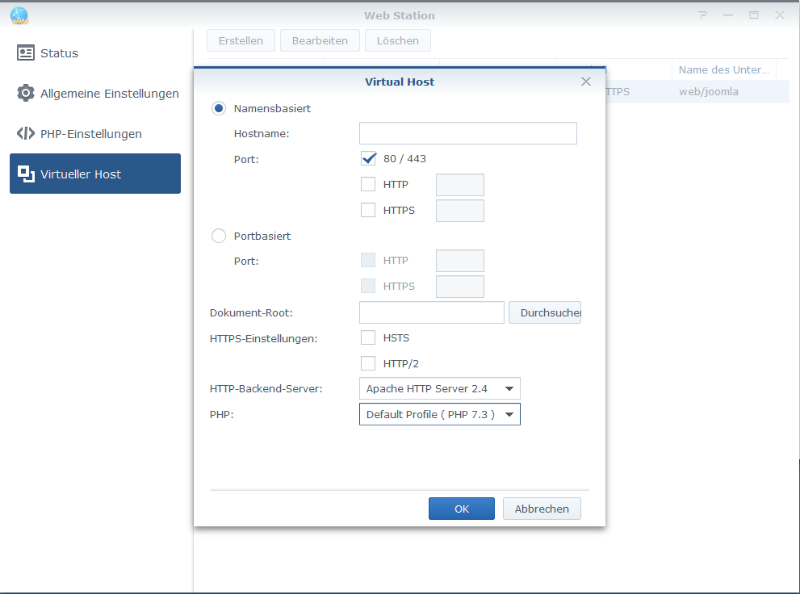This screenshot has width=800, height=594.
Task: Uncheck the 80 / 443 port checkbox
Action: (x=368, y=159)
